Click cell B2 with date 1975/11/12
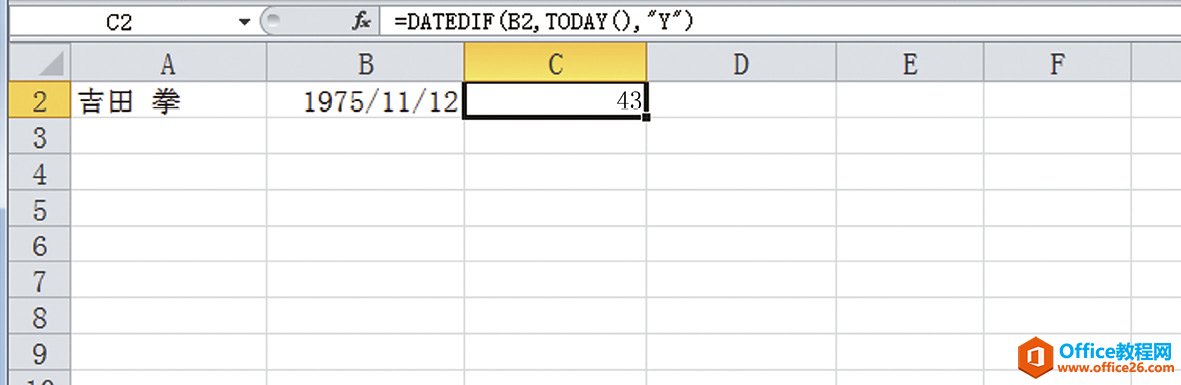This screenshot has height=385, width=1181. [365, 100]
